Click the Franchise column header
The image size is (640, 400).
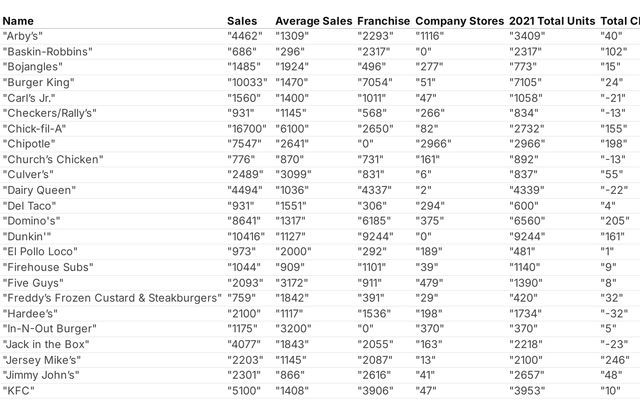point(383,21)
